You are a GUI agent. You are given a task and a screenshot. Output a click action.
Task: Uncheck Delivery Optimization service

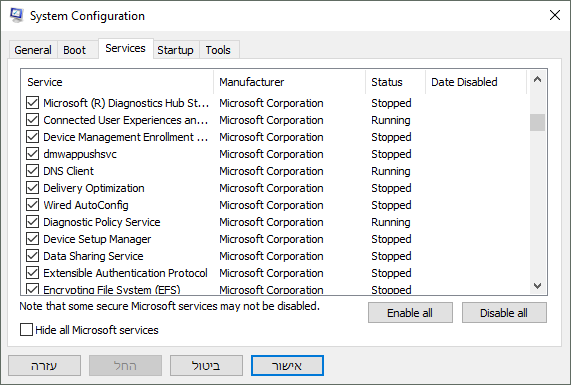pyautogui.click(x=32, y=188)
